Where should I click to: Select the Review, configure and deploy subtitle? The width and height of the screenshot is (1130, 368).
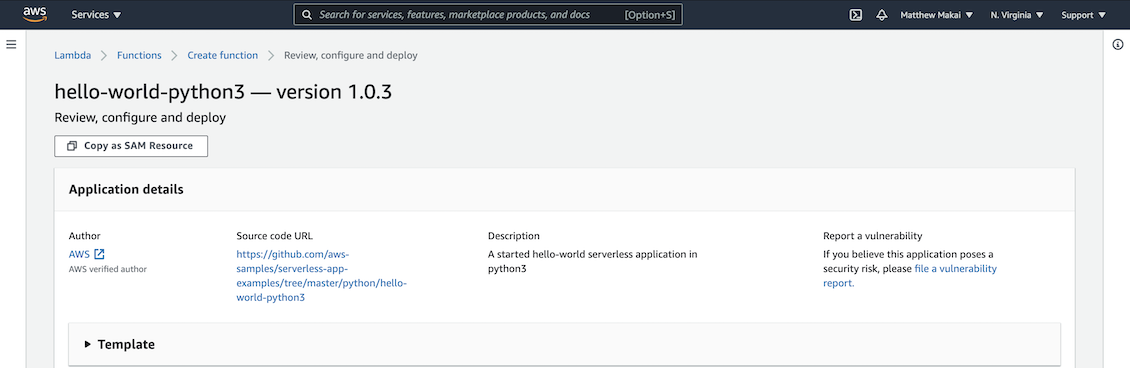pyautogui.click(x=141, y=117)
